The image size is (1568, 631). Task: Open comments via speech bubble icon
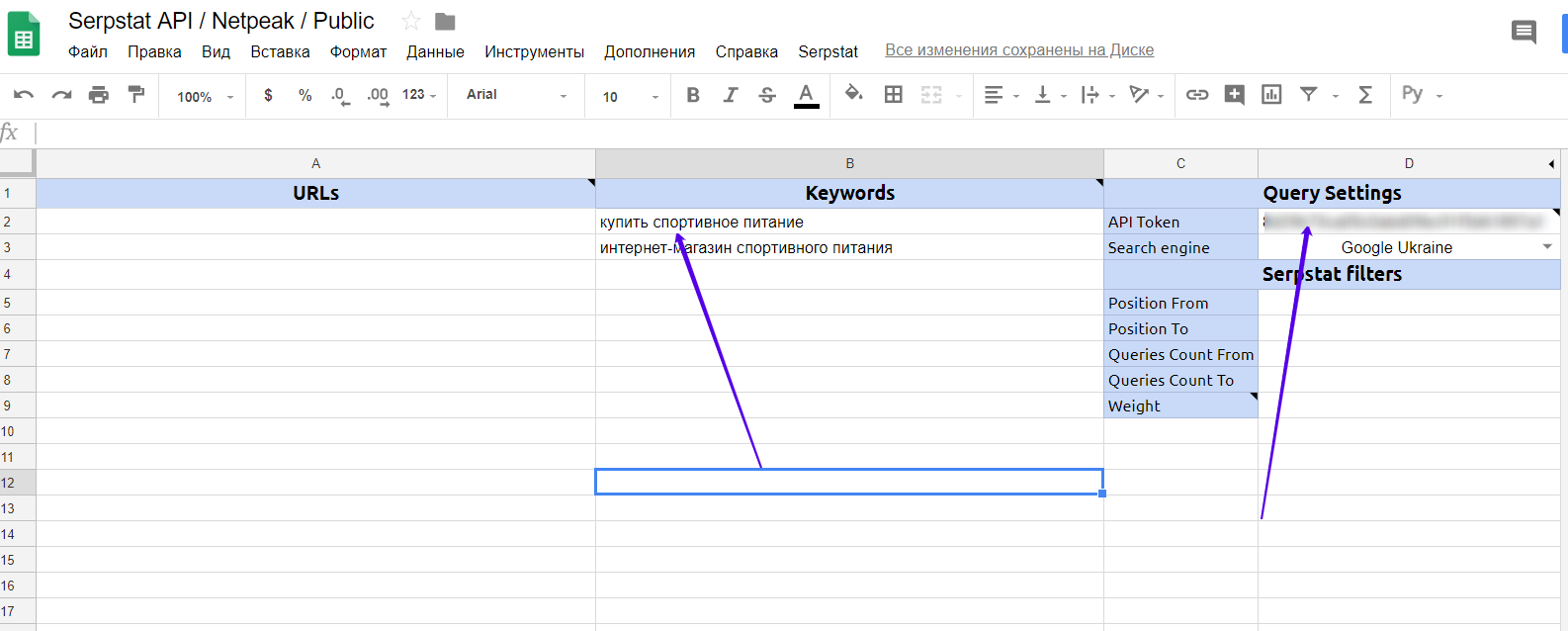(1524, 33)
